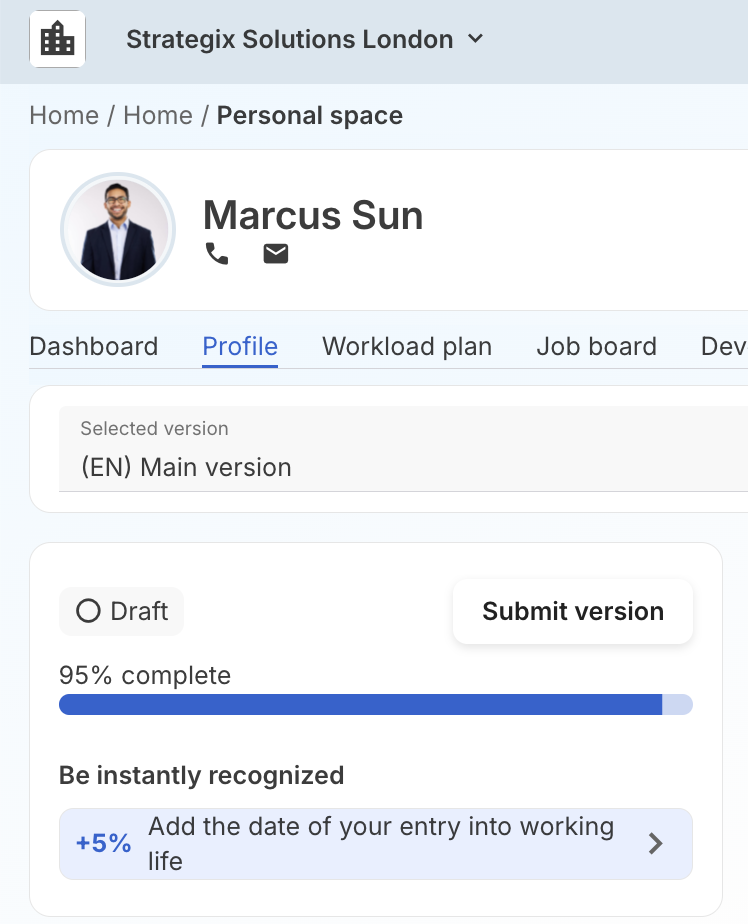Screen dimensions: 748x924
Task: Click the chevron on the entry date suggestion
Action: pyautogui.click(x=657, y=843)
